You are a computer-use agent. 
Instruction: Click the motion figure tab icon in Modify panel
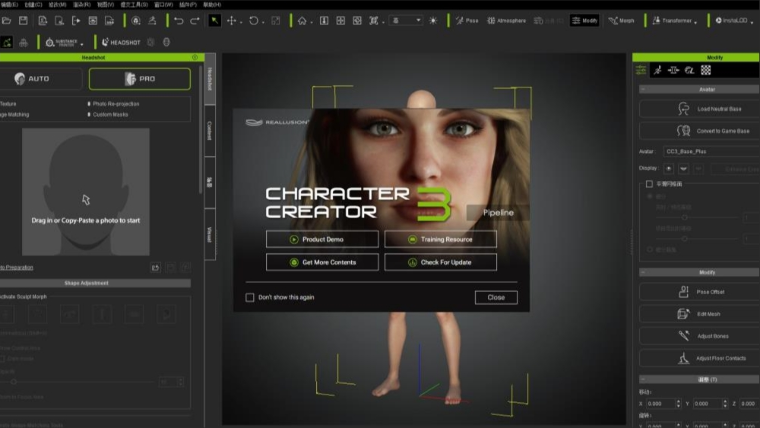click(657, 70)
